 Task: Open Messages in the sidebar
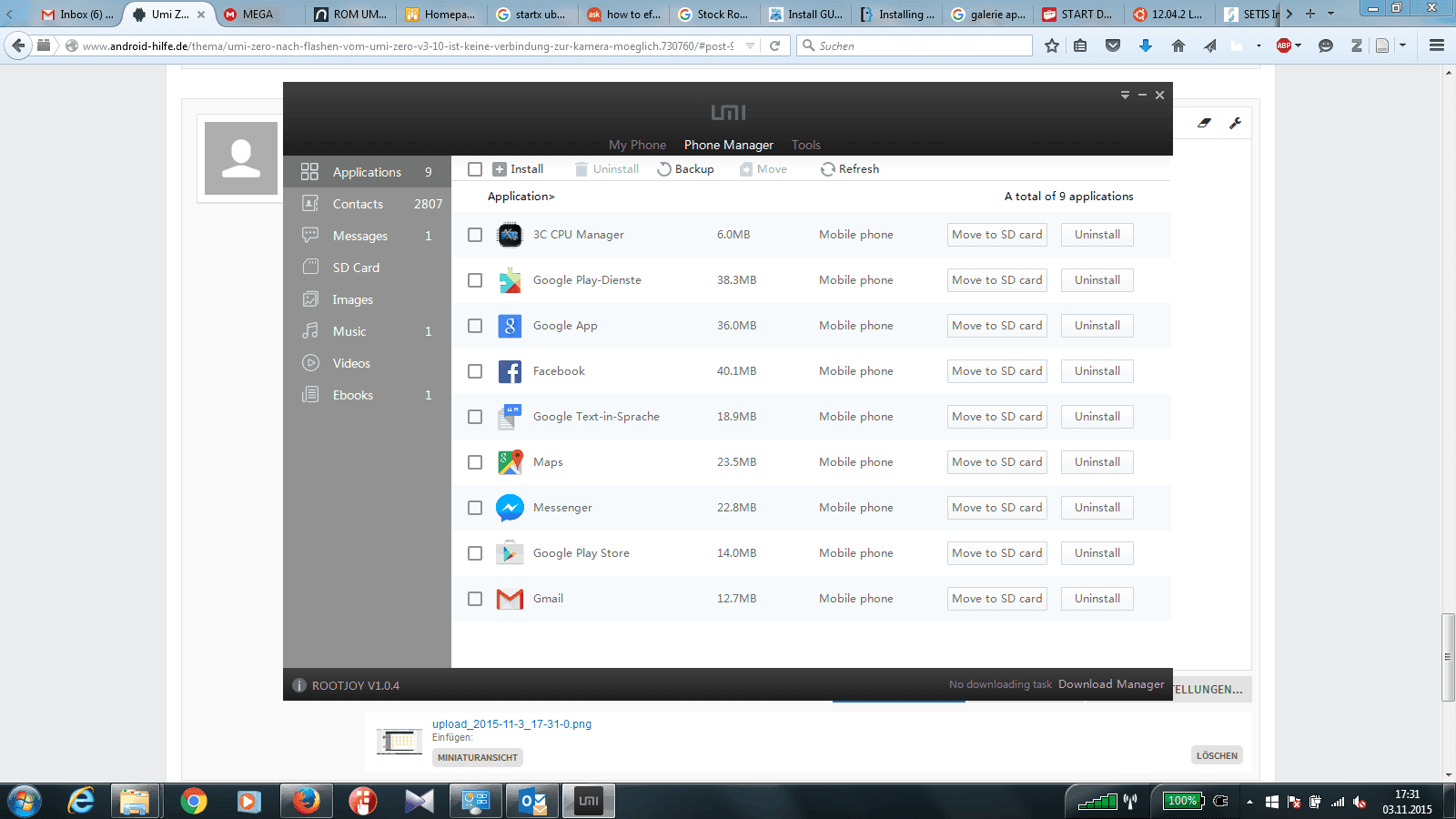pyautogui.click(x=367, y=236)
